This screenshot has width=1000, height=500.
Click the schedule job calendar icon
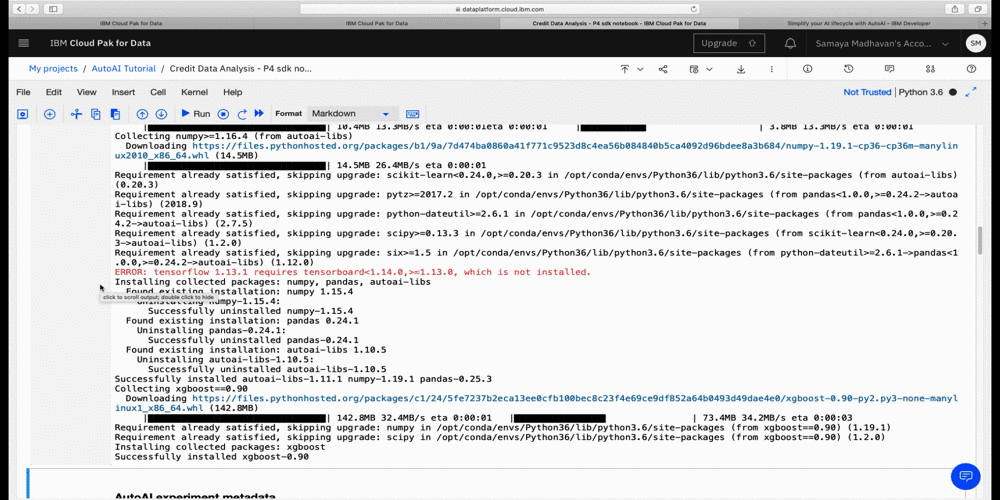click(x=694, y=69)
